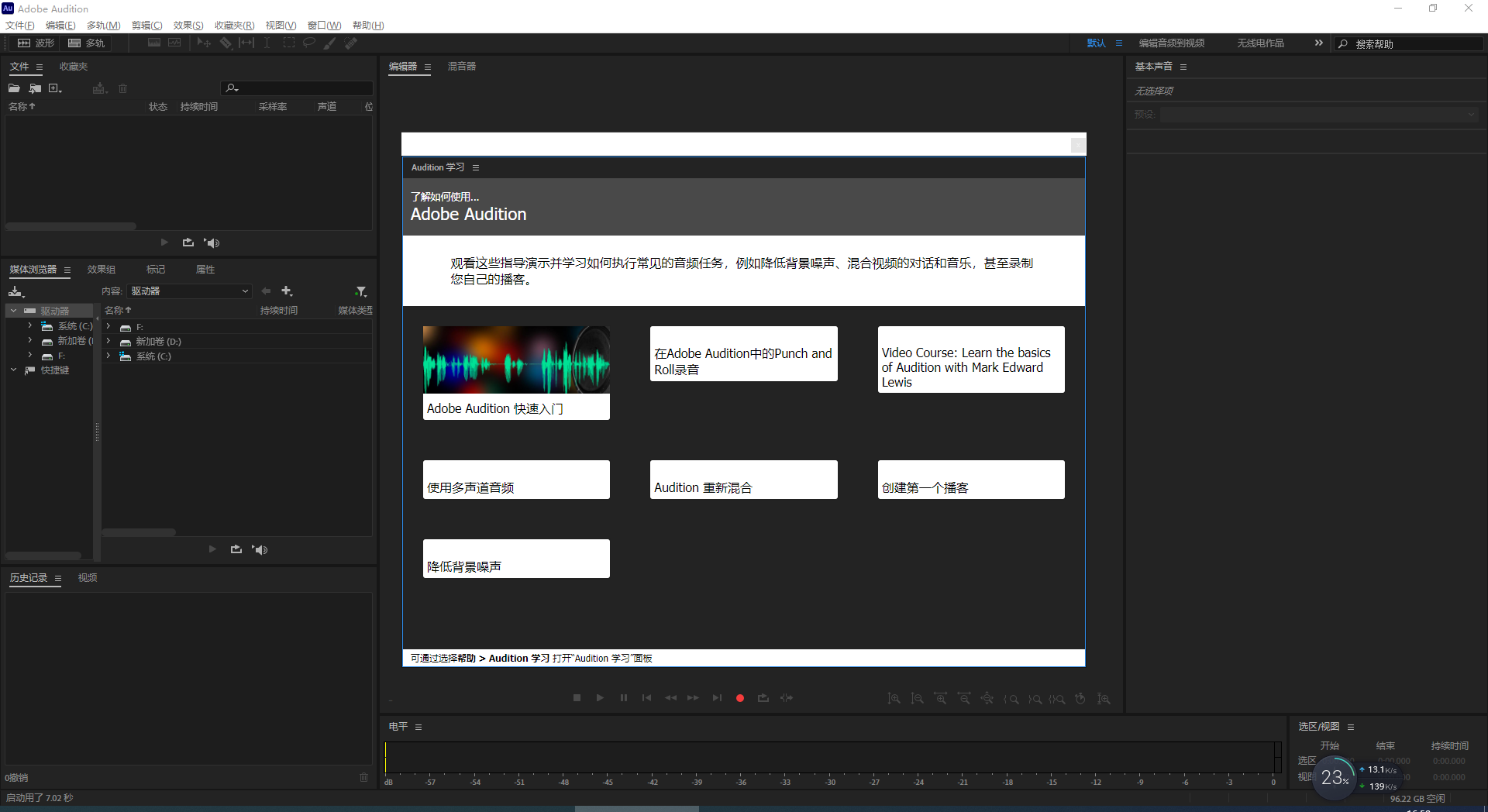Switch to the 混音器 tab
The height and width of the screenshot is (812, 1488).
click(461, 67)
